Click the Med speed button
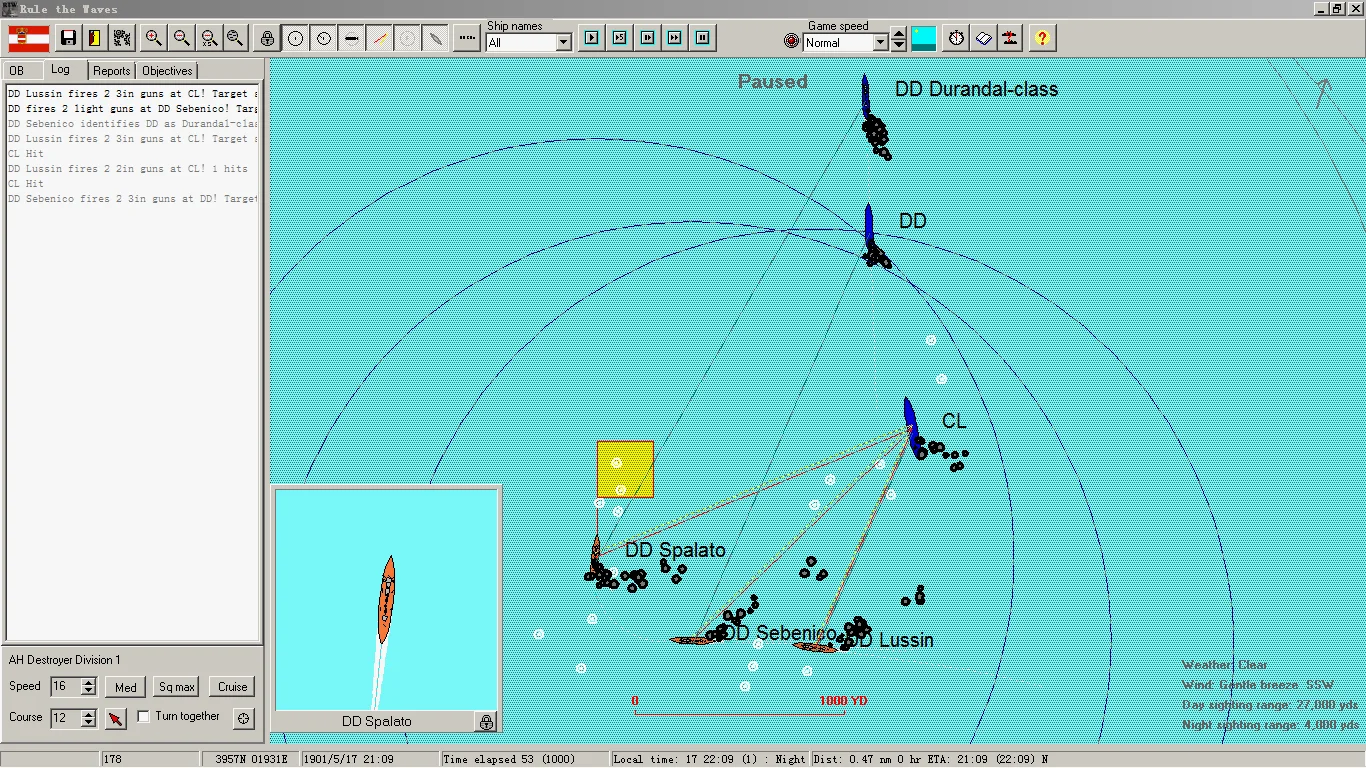Screen dimensions: 1366x768 [x=126, y=687]
